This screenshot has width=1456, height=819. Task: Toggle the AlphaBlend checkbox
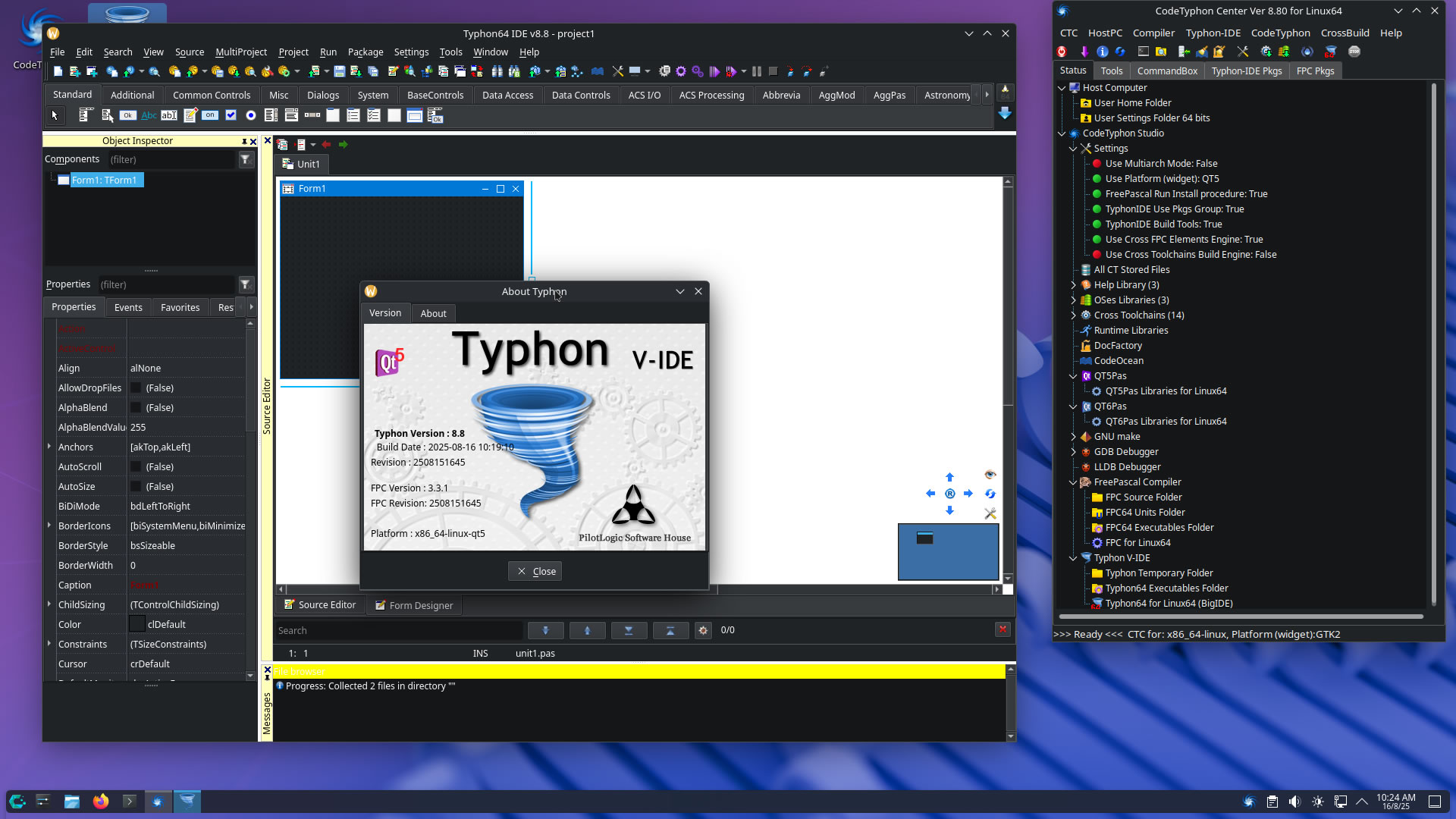136,408
